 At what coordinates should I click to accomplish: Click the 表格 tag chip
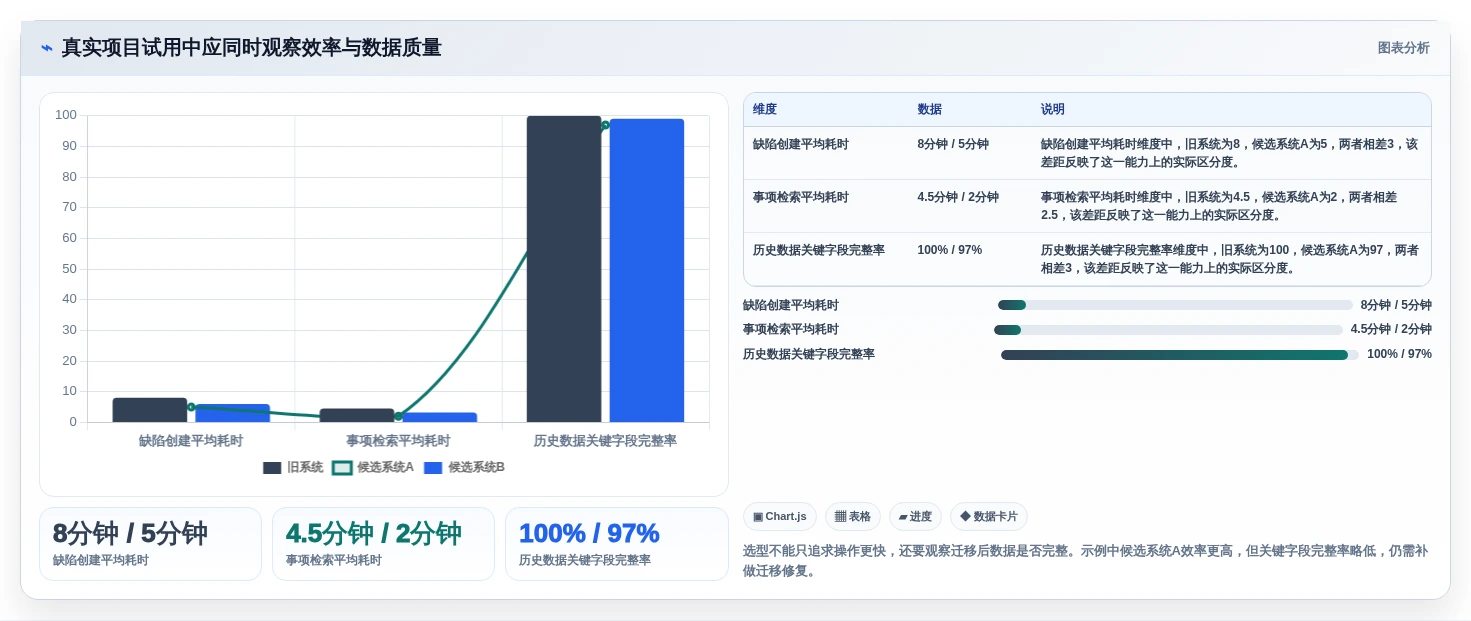tap(852, 517)
